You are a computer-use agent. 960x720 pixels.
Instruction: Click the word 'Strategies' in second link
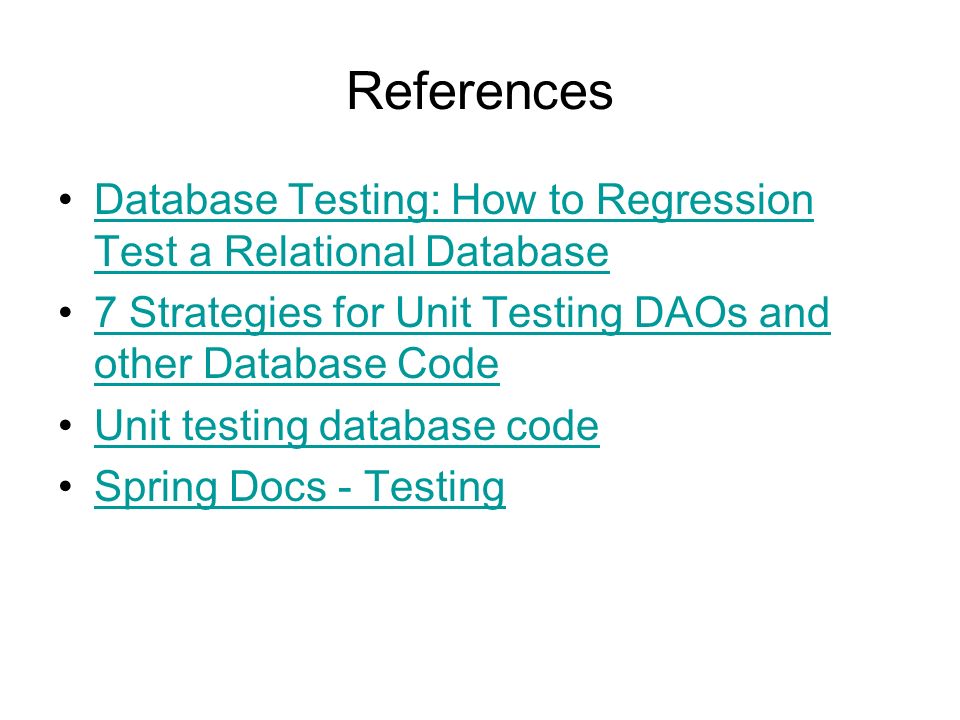(x=225, y=314)
